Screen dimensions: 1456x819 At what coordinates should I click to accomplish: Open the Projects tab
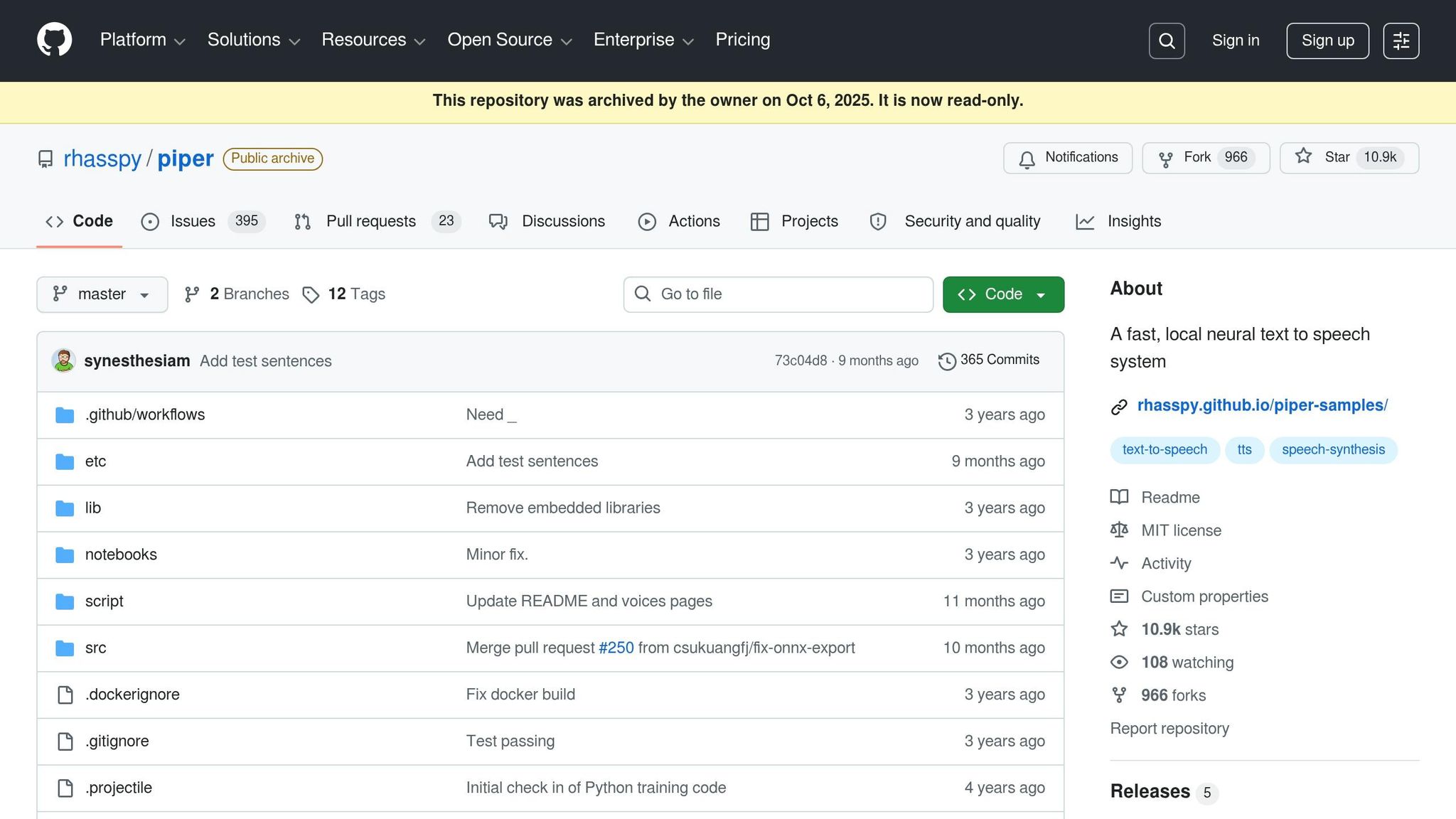[794, 222]
